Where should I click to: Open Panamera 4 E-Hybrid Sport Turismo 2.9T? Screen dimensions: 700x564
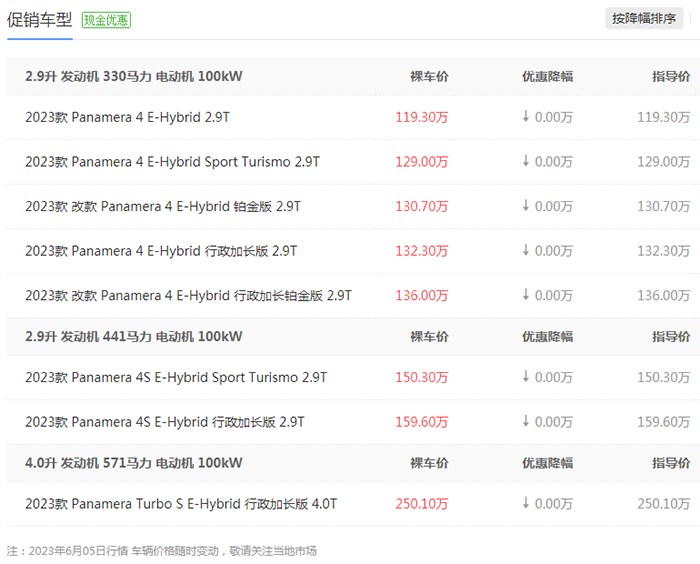click(173, 162)
